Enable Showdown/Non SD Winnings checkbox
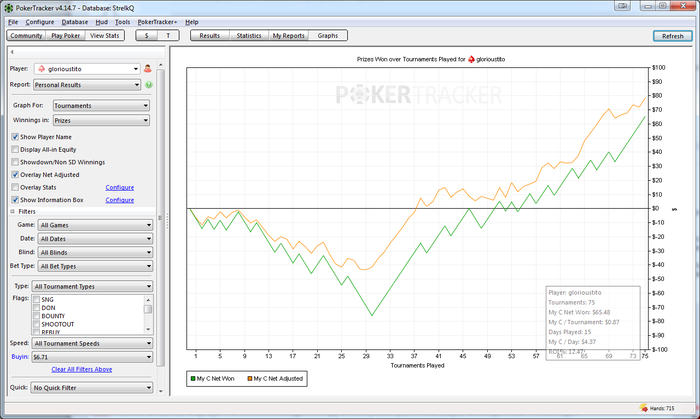The height and width of the screenshot is (419, 700). [15, 162]
